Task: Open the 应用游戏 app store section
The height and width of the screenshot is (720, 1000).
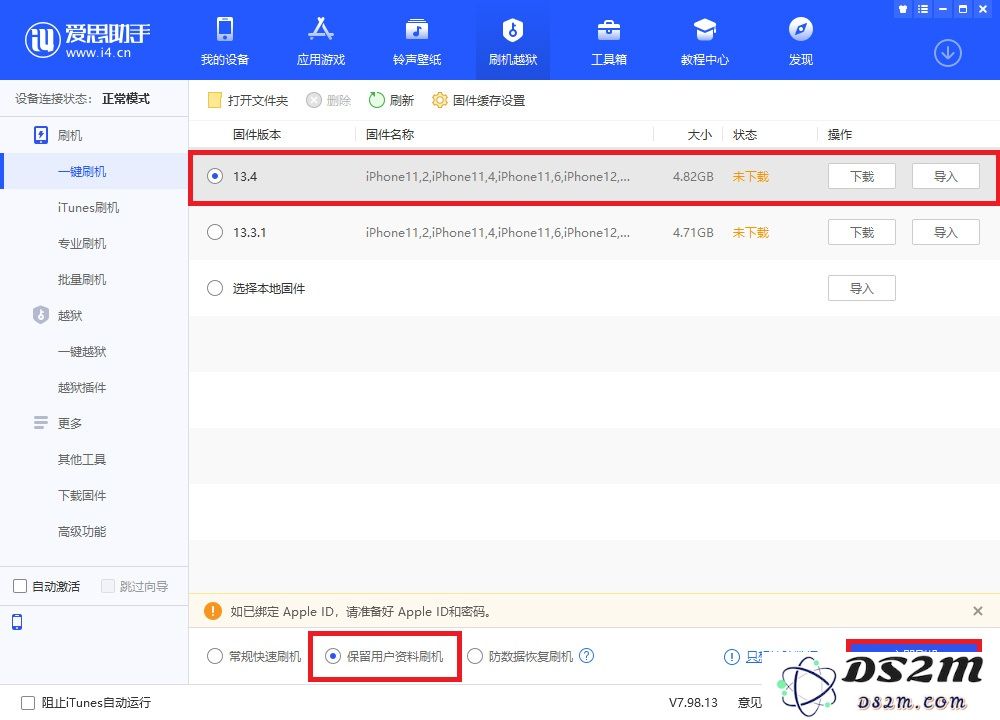Action: point(321,41)
